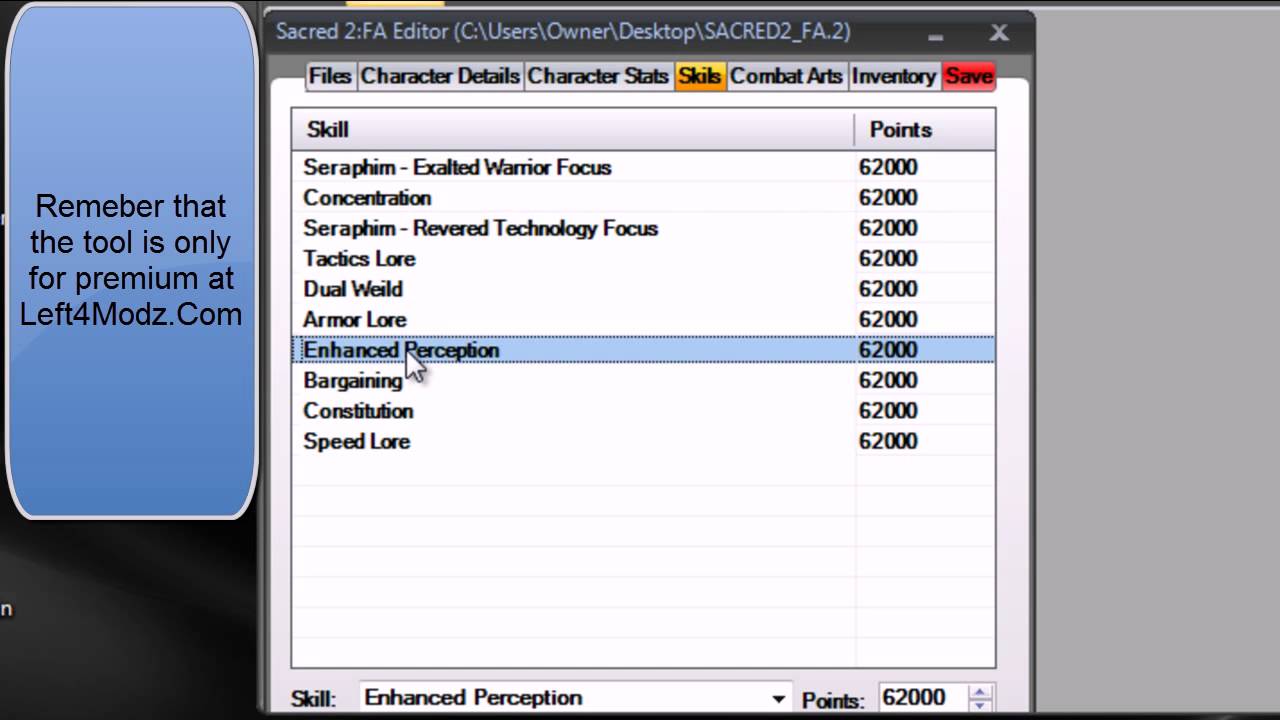Select the Dual Weild skill
Screen dimensions: 1280x720
(643, 289)
